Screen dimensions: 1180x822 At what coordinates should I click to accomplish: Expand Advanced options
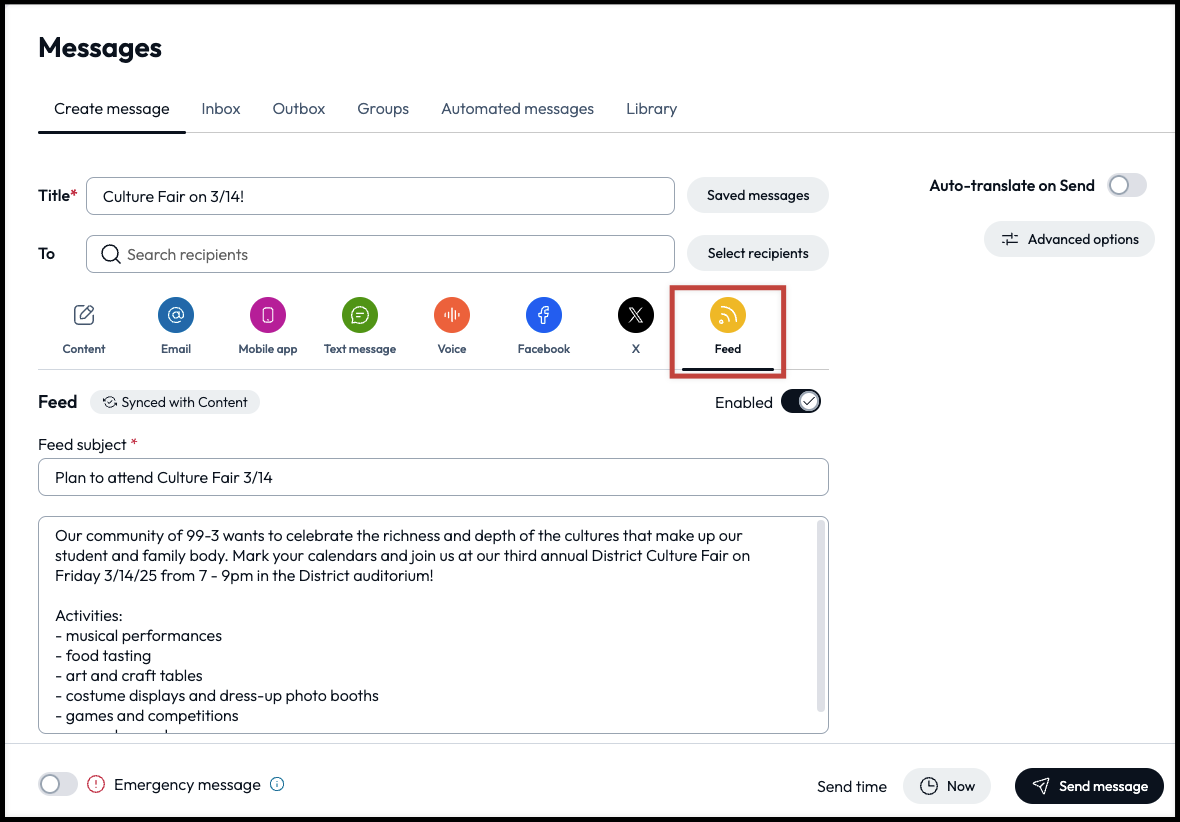[x=1069, y=240]
